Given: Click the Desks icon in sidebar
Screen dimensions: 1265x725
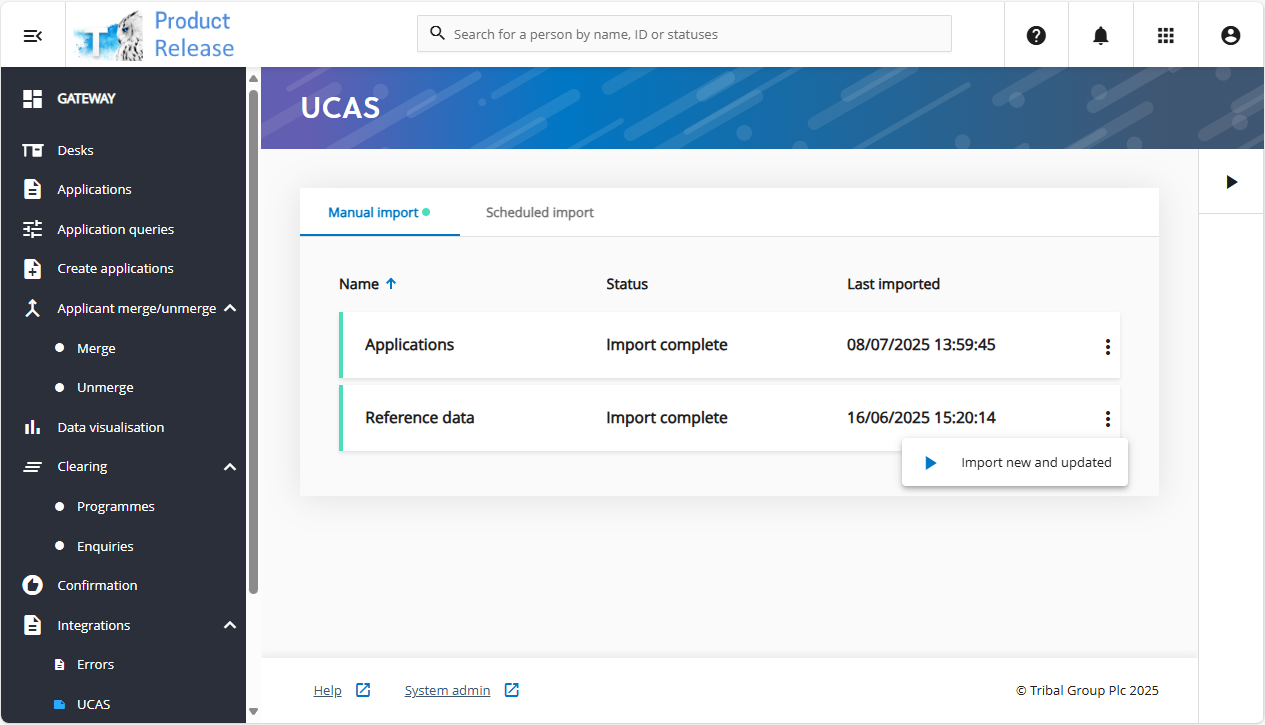Looking at the screenshot, I should 33,151.
